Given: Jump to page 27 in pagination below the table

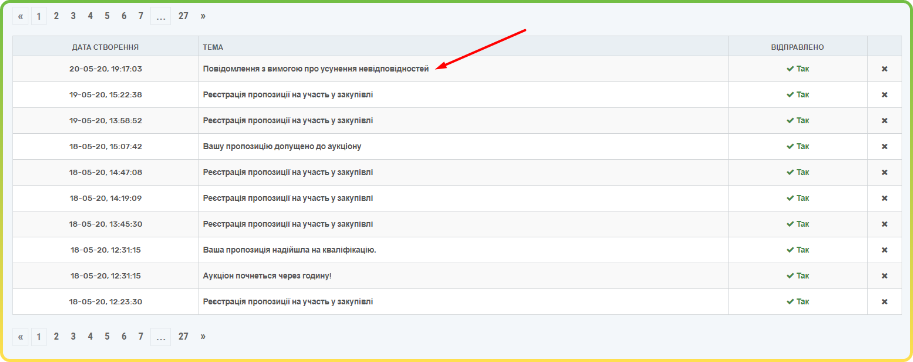Looking at the screenshot, I should tap(183, 337).
